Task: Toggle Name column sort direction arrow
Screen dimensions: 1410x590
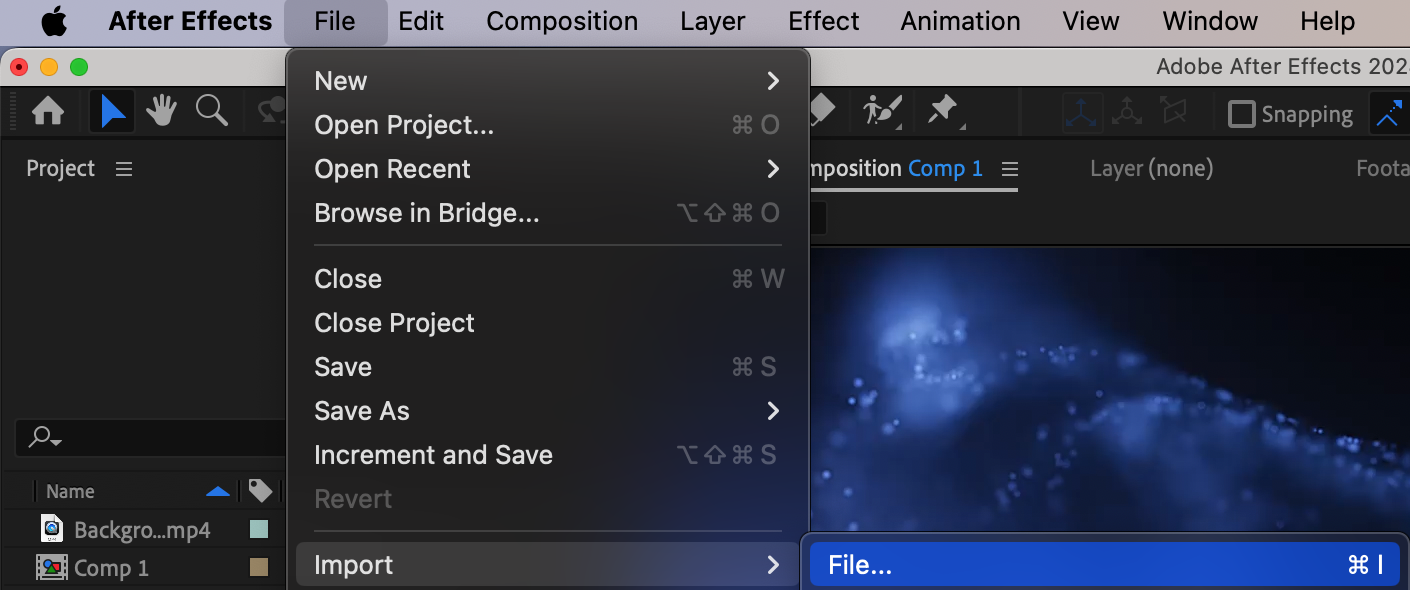Action: click(217, 491)
